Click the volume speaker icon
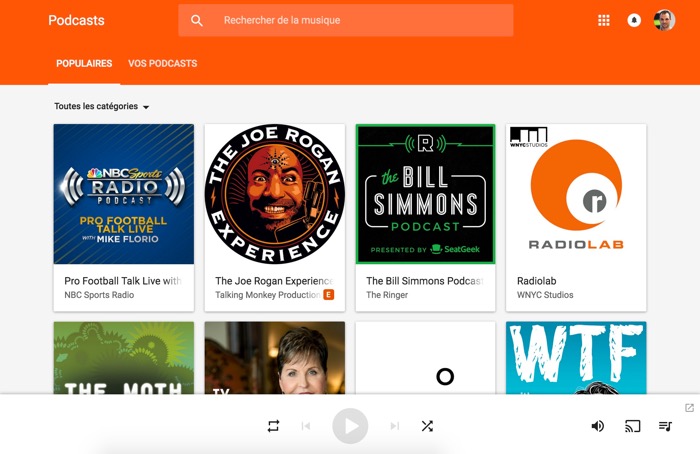Screen dimensions: 700x454 click(x=598, y=426)
